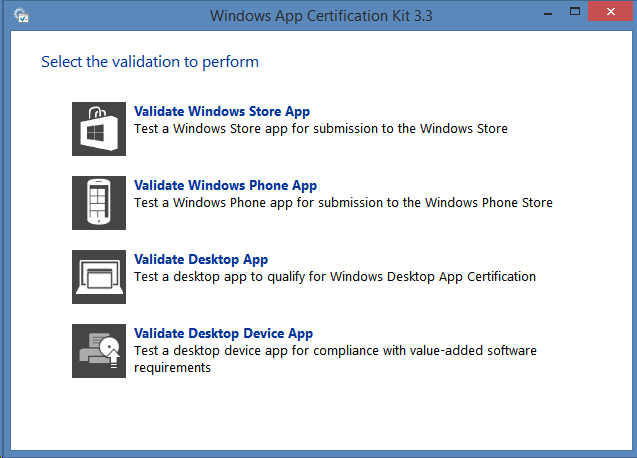Open Validate Windows Phone App link
The image size is (637, 458).
point(225,185)
